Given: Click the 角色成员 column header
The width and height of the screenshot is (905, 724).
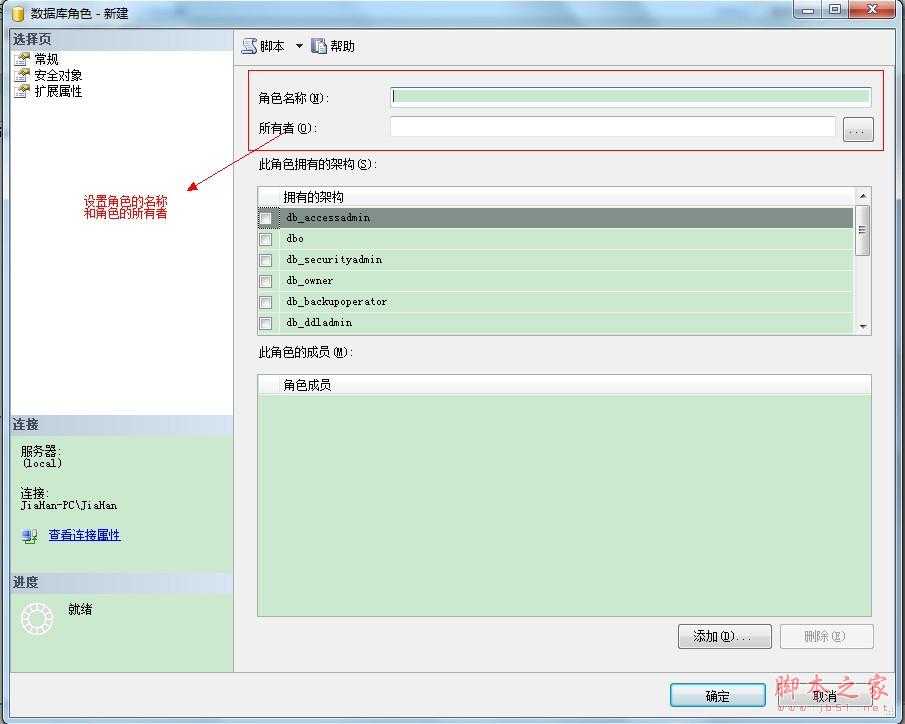Looking at the screenshot, I should [x=307, y=385].
